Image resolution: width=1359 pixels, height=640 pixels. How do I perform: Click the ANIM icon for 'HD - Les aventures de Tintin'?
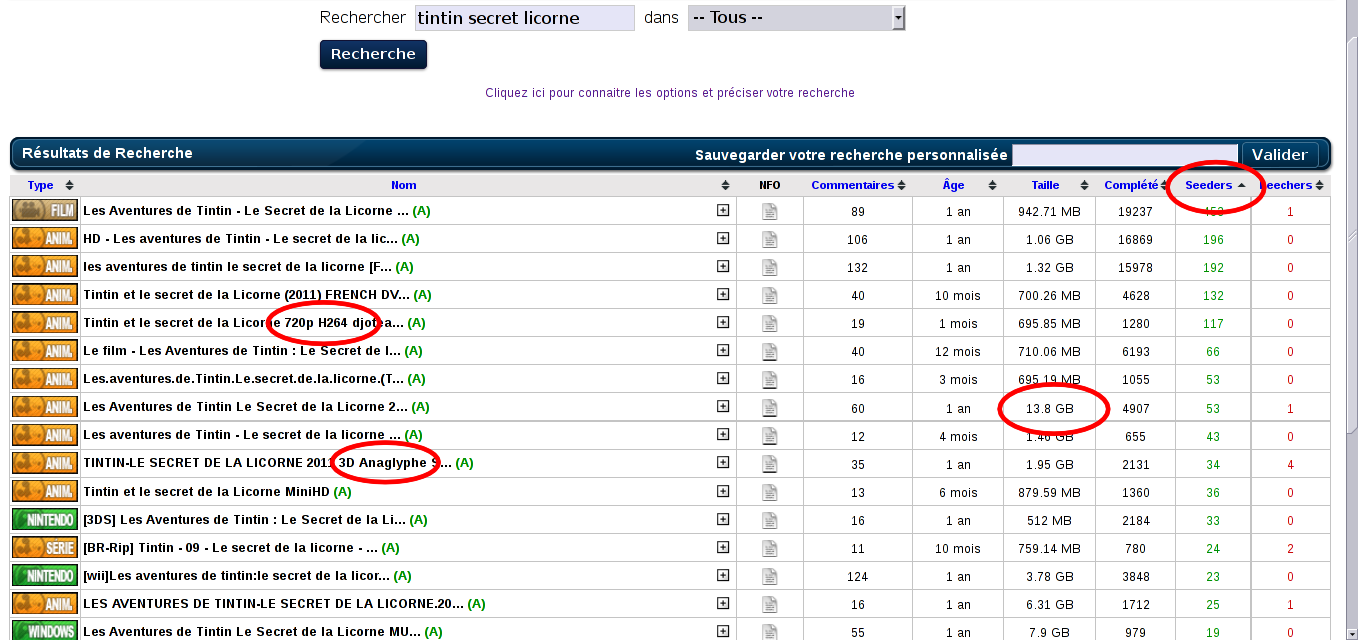click(45, 239)
